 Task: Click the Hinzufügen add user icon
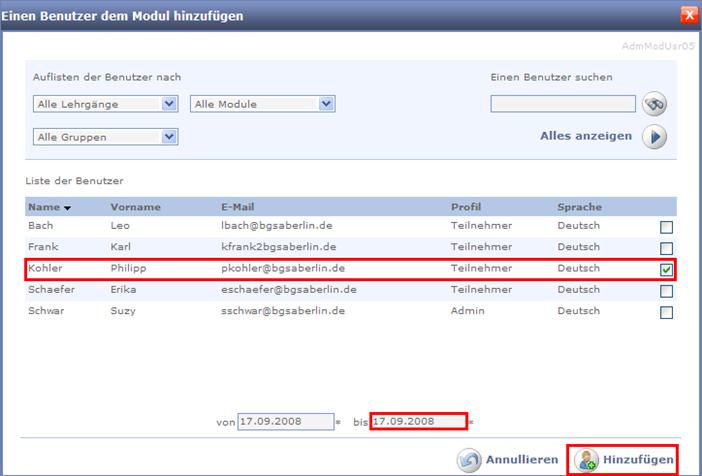pos(587,460)
